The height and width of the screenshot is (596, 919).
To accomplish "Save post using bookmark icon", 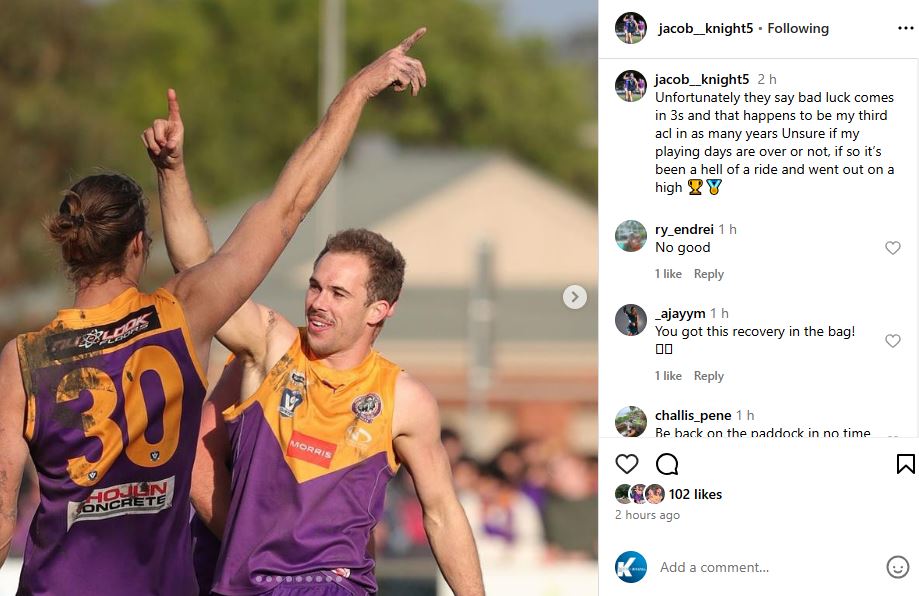I will 906,464.
